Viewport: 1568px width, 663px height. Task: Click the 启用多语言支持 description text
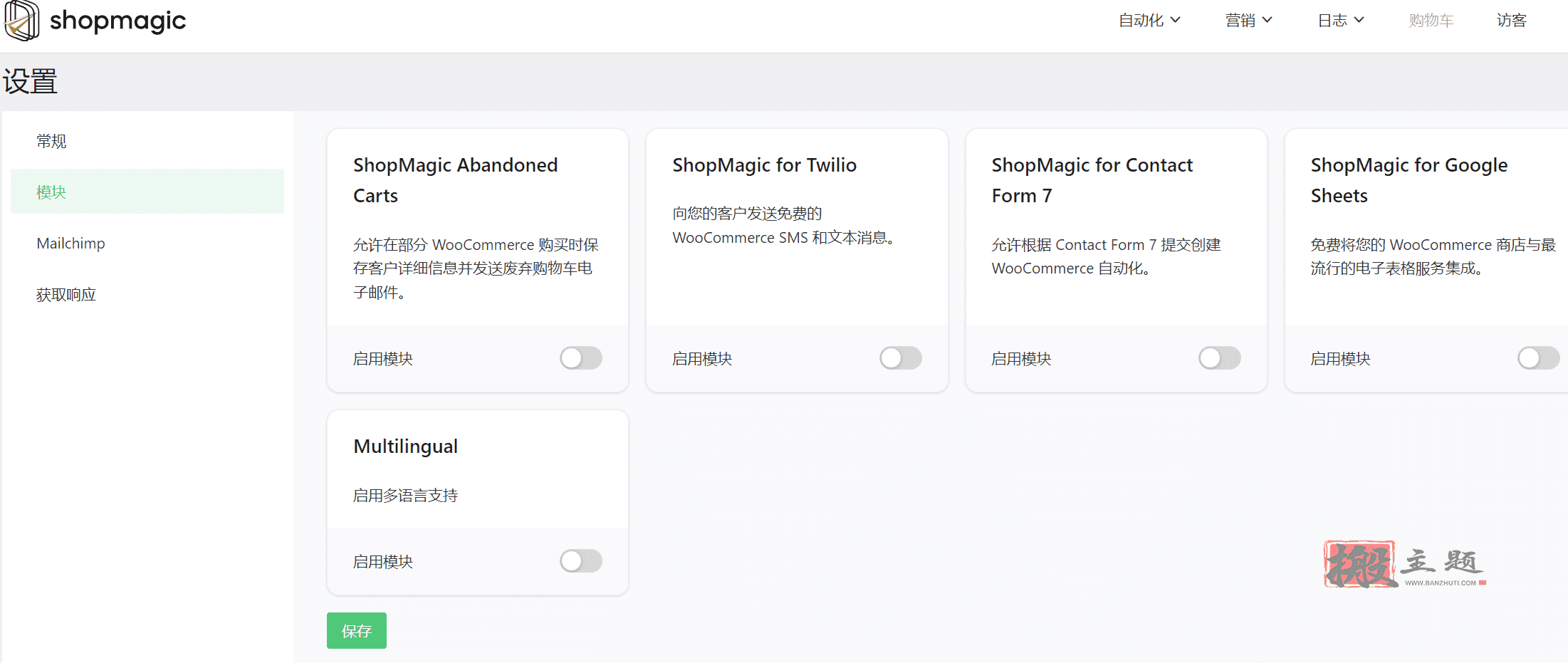(405, 496)
